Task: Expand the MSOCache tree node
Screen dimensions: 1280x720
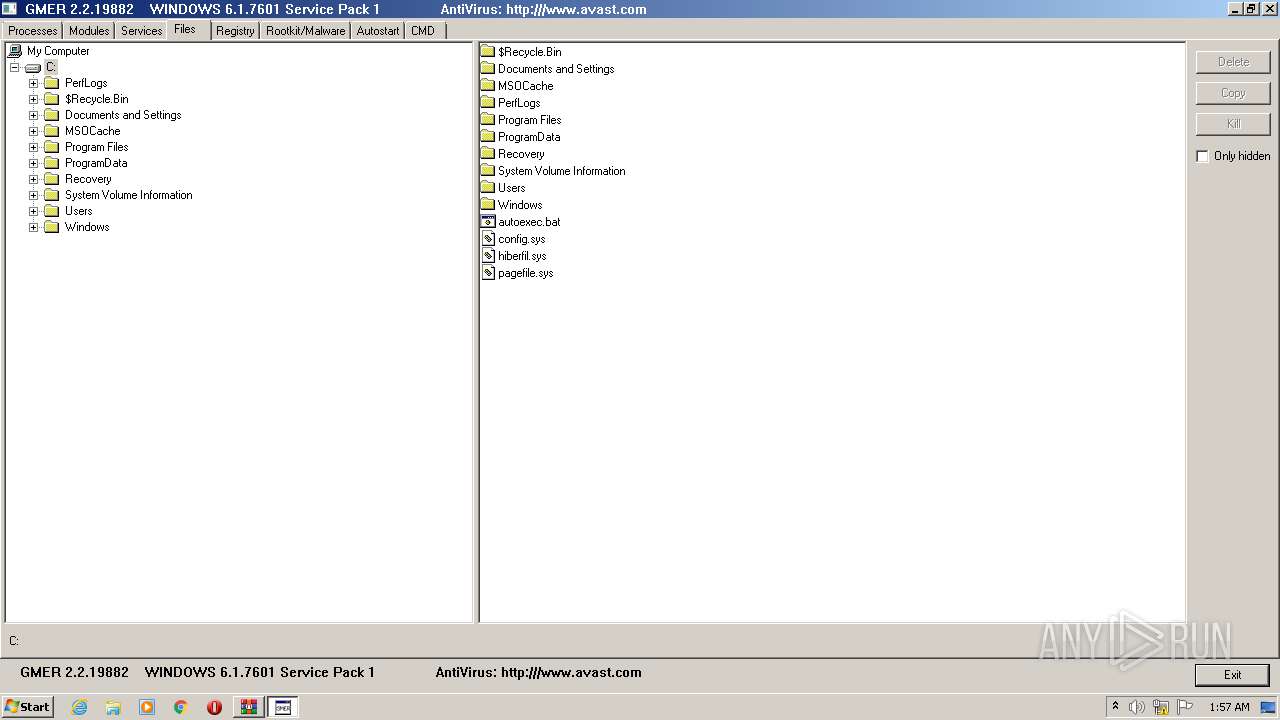Action: pyautogui.click(x=33, y=131)
